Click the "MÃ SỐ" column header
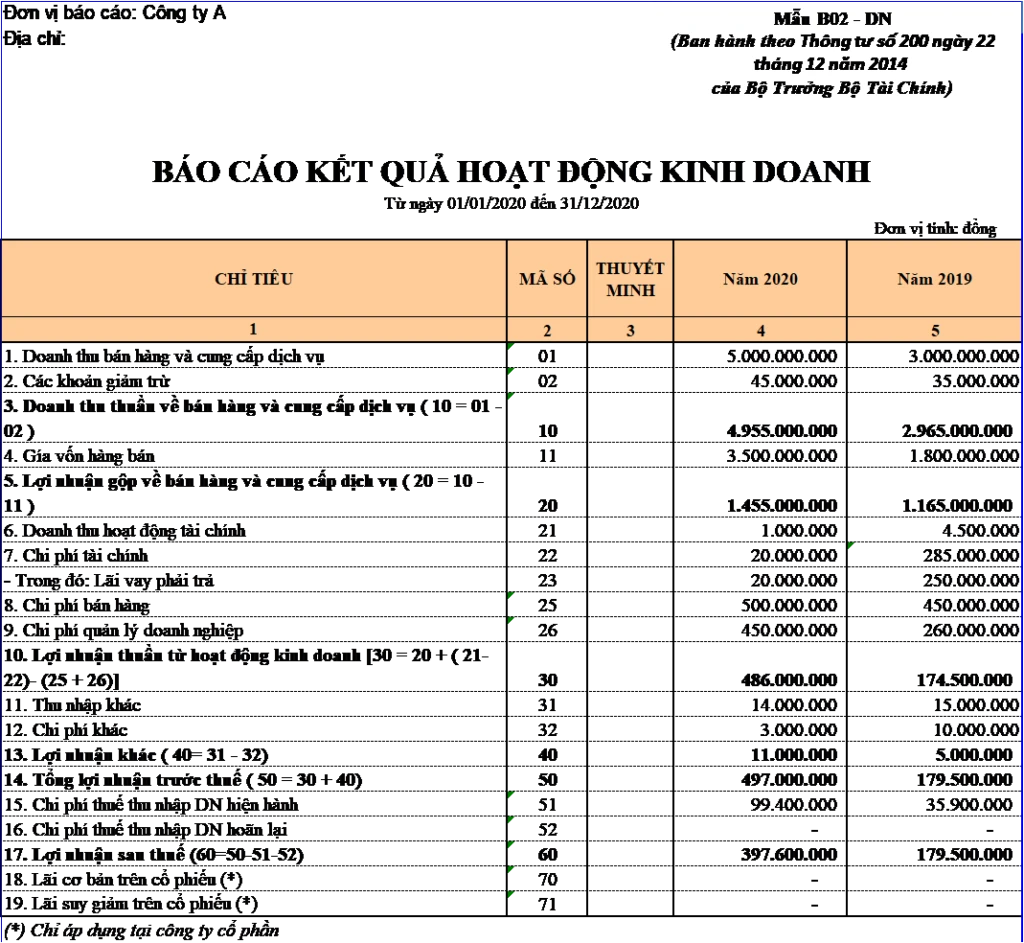 pos(547,279)
